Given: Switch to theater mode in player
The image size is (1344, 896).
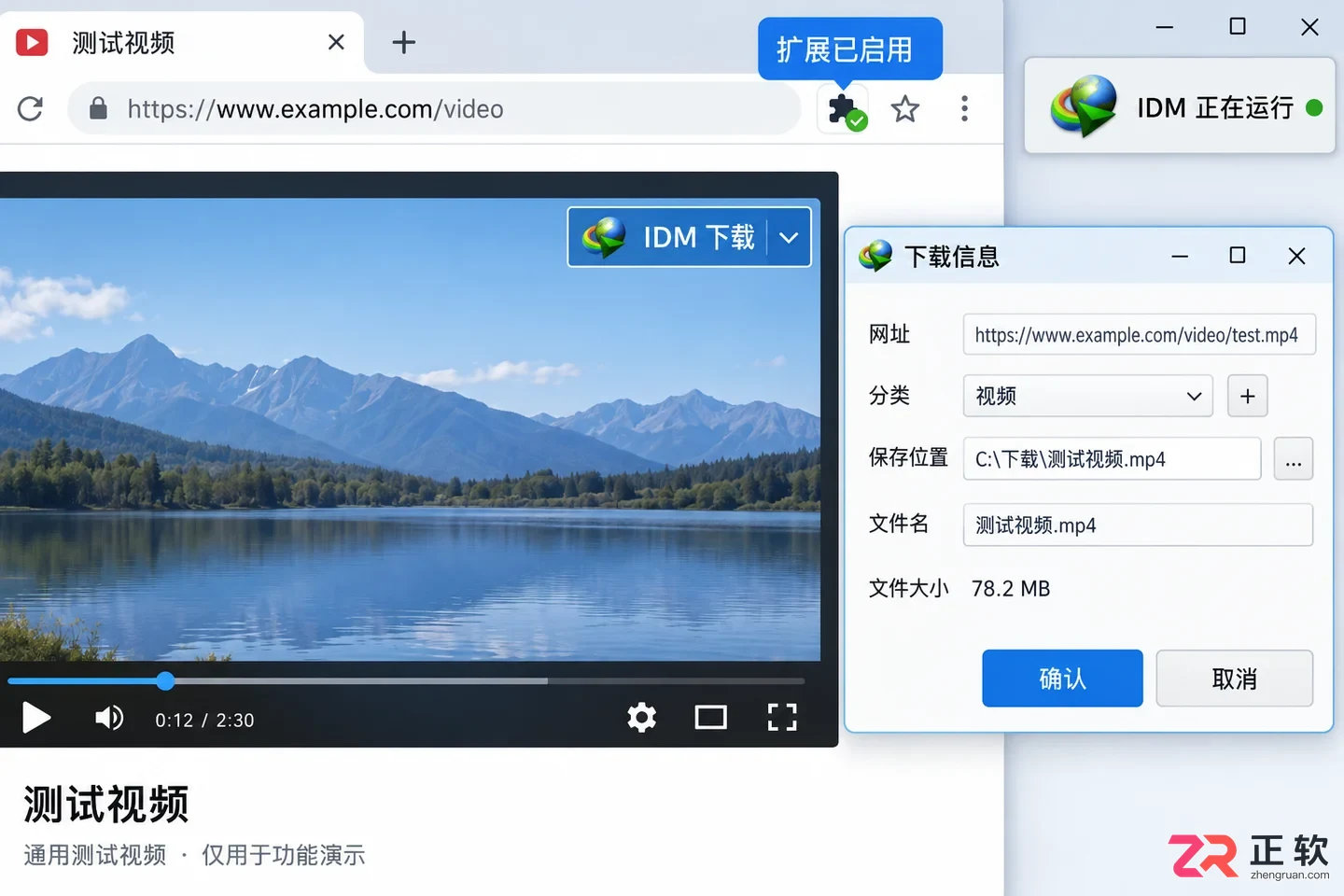Looking at the screenshot, I should [710, 718].
